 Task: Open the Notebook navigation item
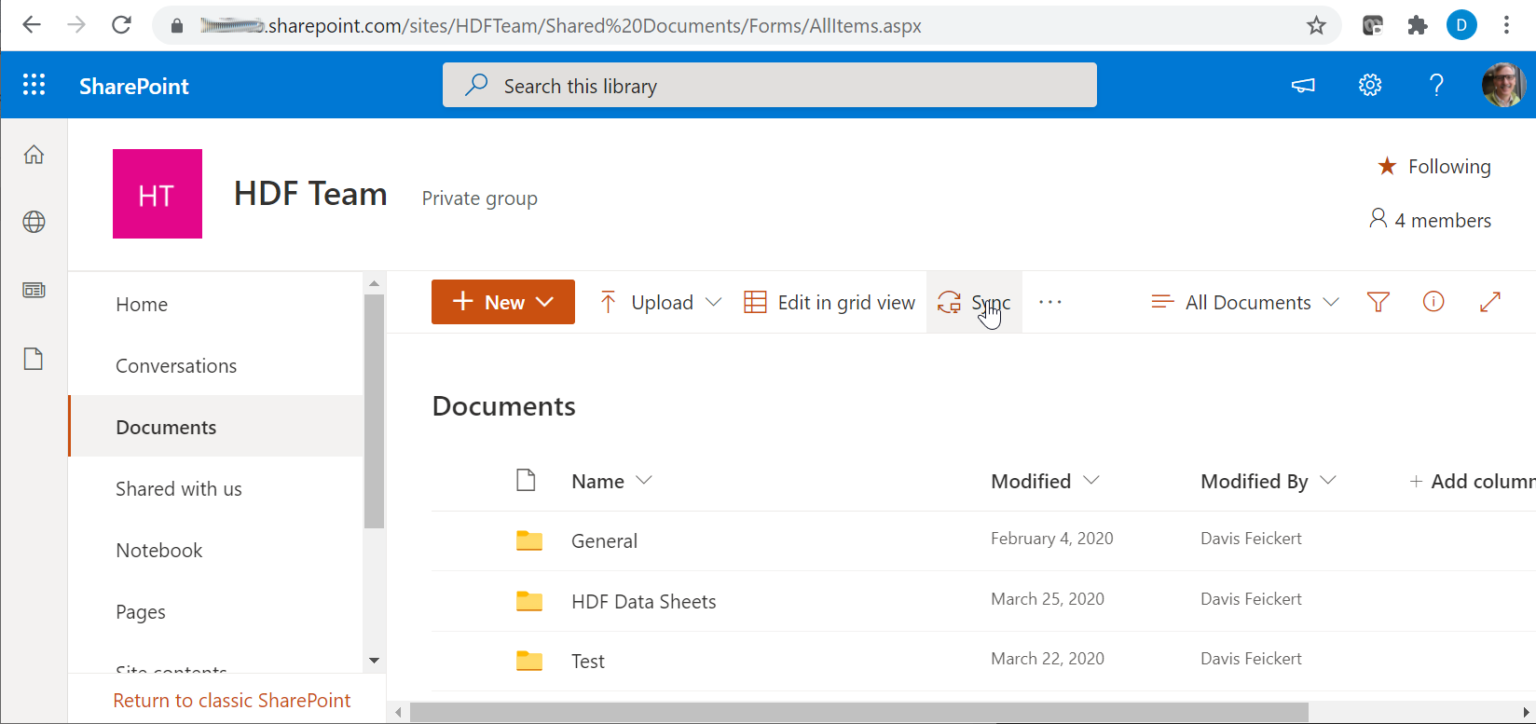(158, 549)
